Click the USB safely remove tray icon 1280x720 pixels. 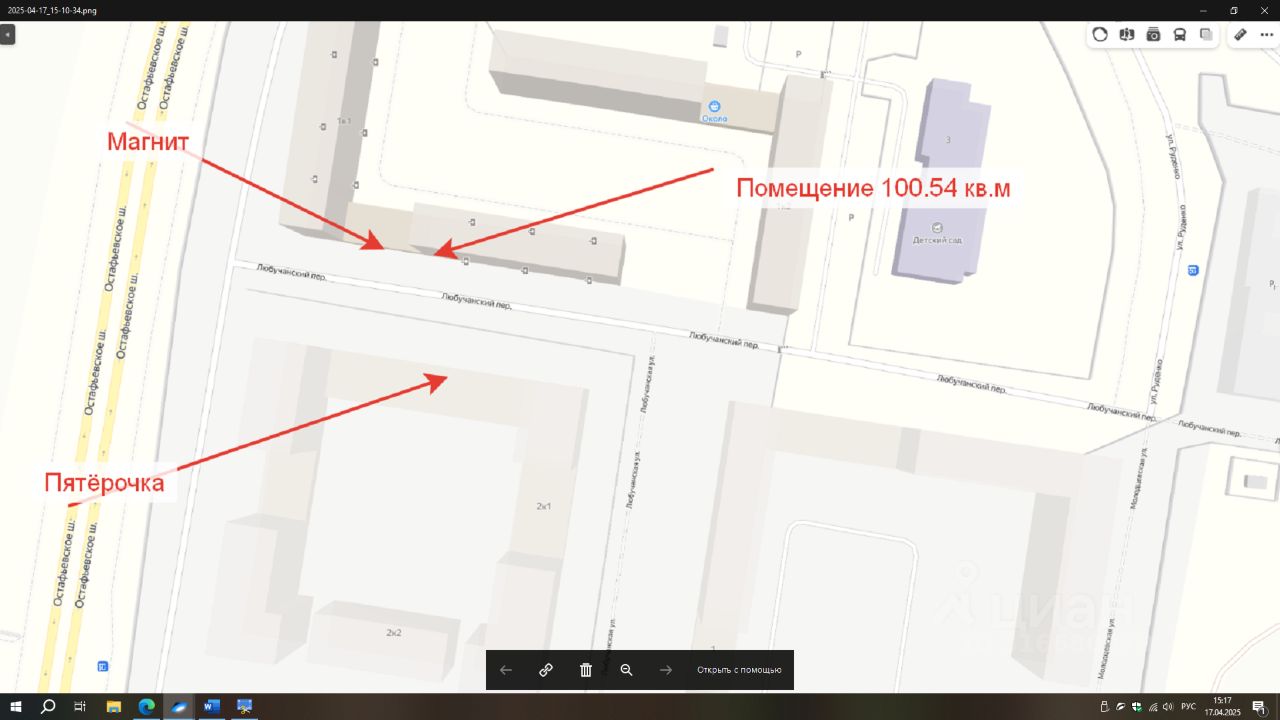tap(1104, 707)
